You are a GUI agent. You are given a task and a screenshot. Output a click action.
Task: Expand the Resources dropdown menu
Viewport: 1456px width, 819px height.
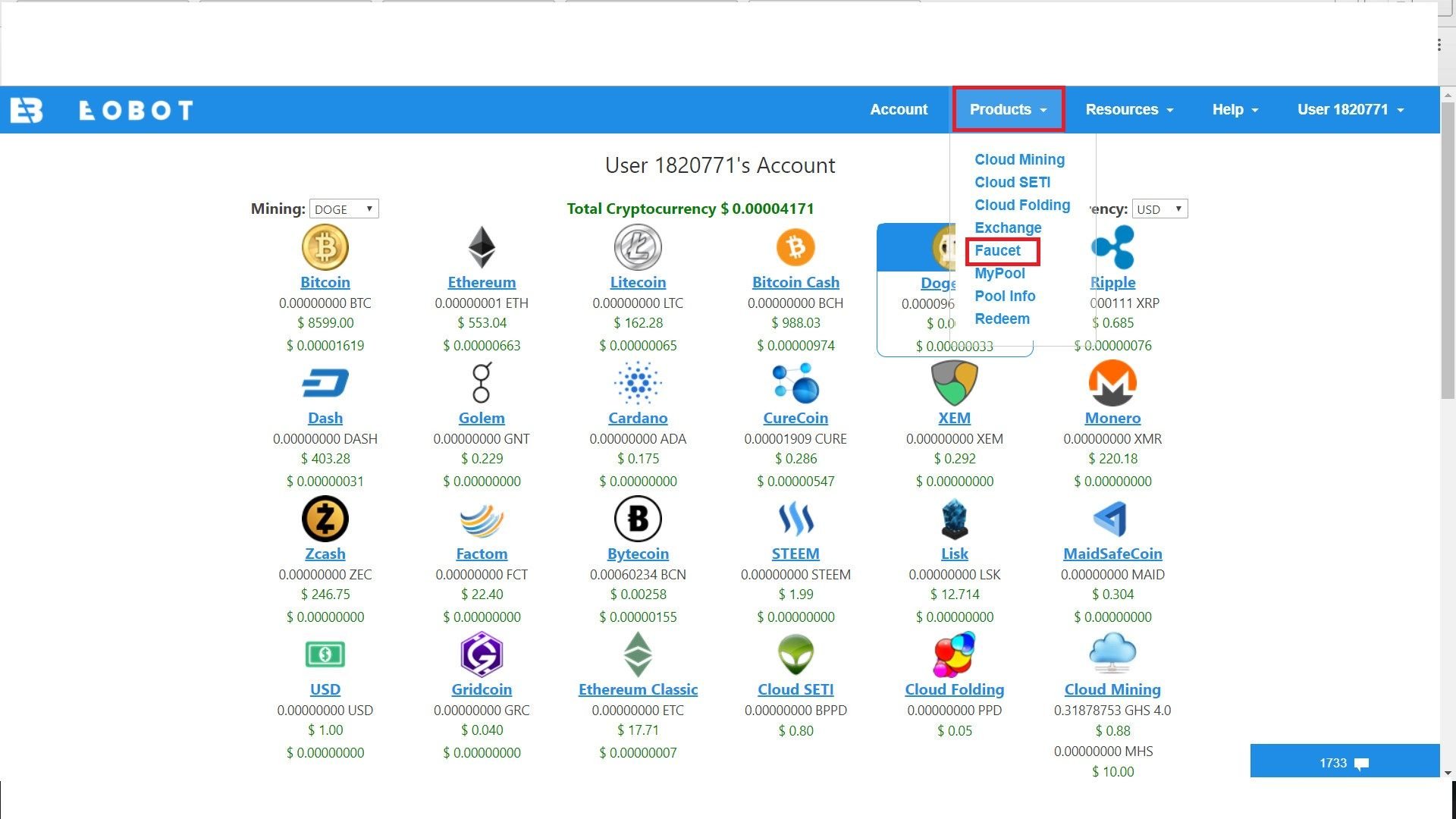[1129, 109]
